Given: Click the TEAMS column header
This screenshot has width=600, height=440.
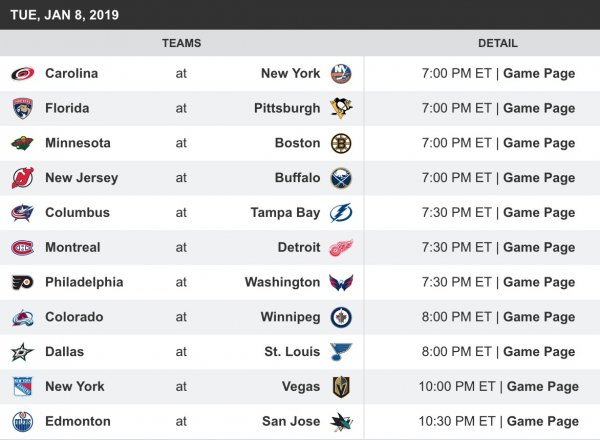Looking at the screenshot, I should 181,43.
